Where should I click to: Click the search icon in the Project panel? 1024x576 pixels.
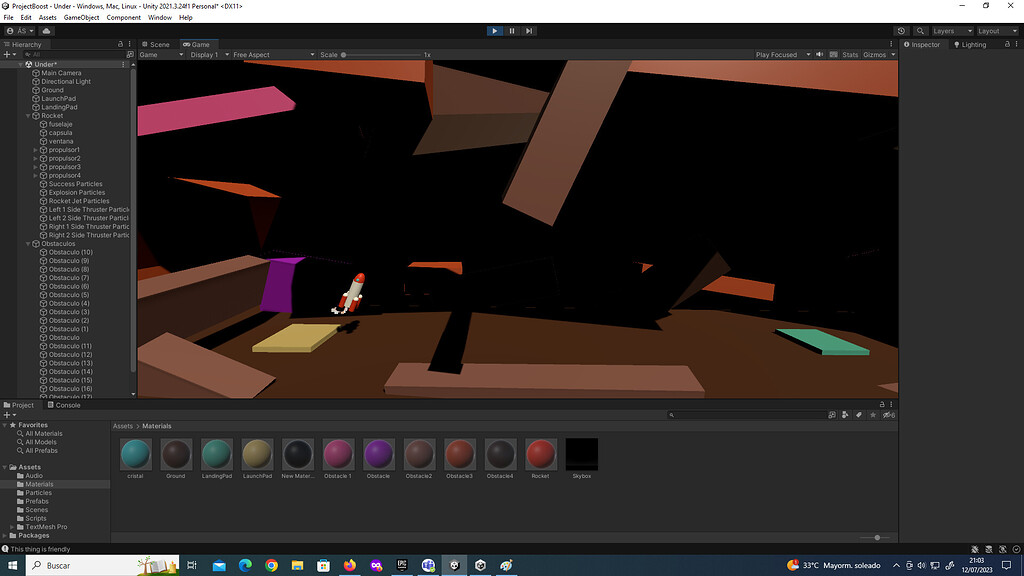tap(671, 414)
